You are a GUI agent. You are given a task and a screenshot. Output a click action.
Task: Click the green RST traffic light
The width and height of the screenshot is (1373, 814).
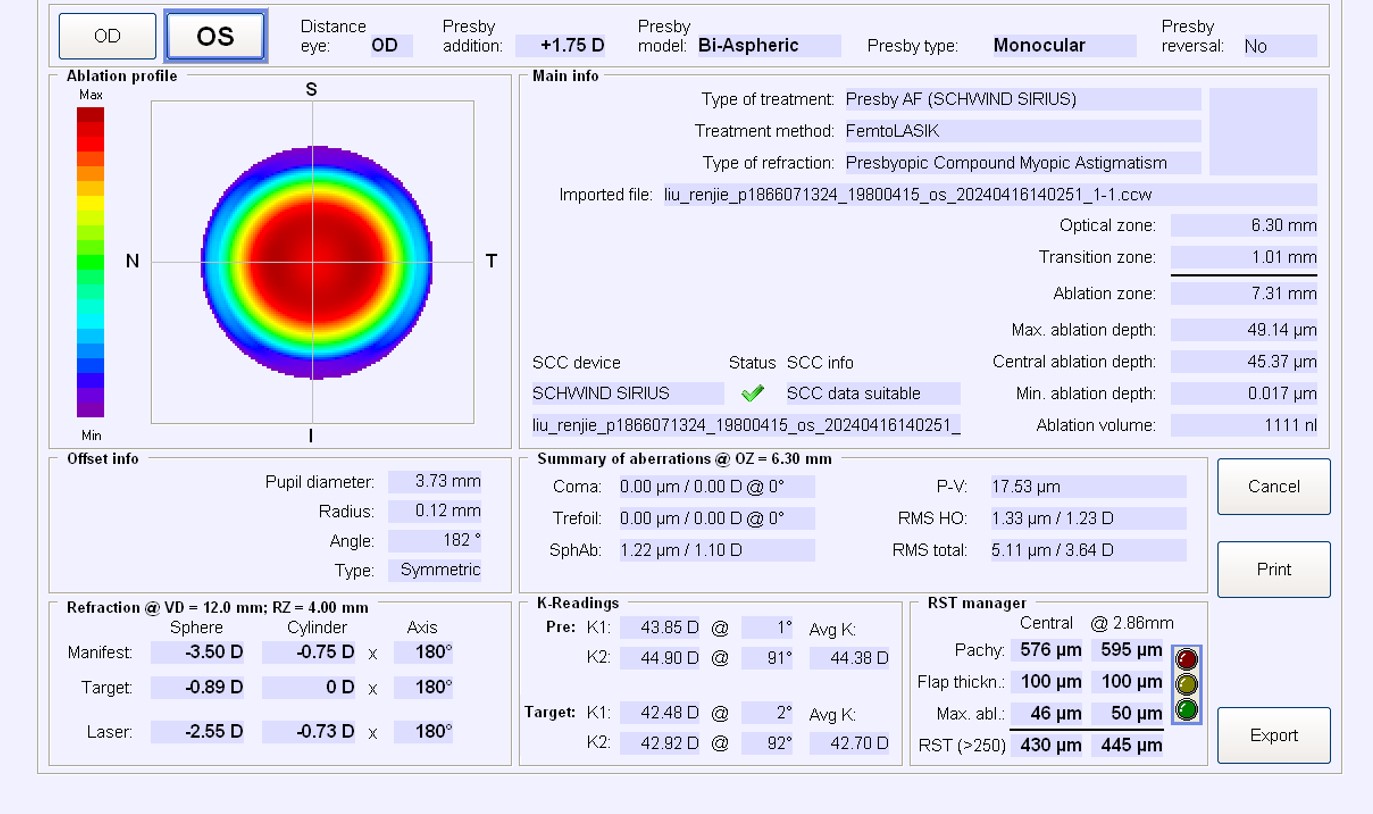[1186, 709]
